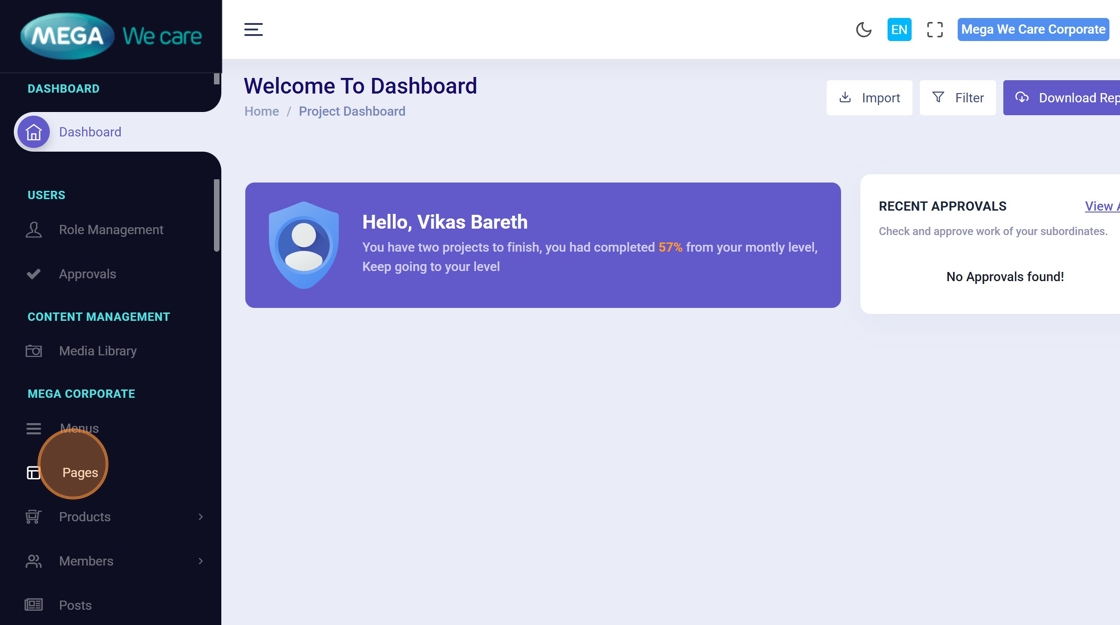The image size is (1120, 625).
Task: Open the Home breadcrumb link
Action: coord(261,112)
